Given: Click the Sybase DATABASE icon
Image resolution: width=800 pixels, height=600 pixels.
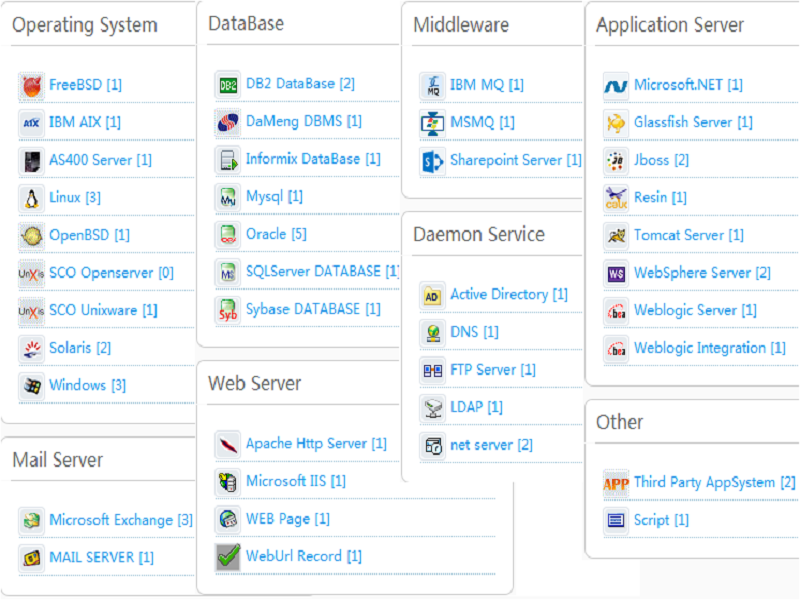Looking at the screenshot, I should [228, 310].
